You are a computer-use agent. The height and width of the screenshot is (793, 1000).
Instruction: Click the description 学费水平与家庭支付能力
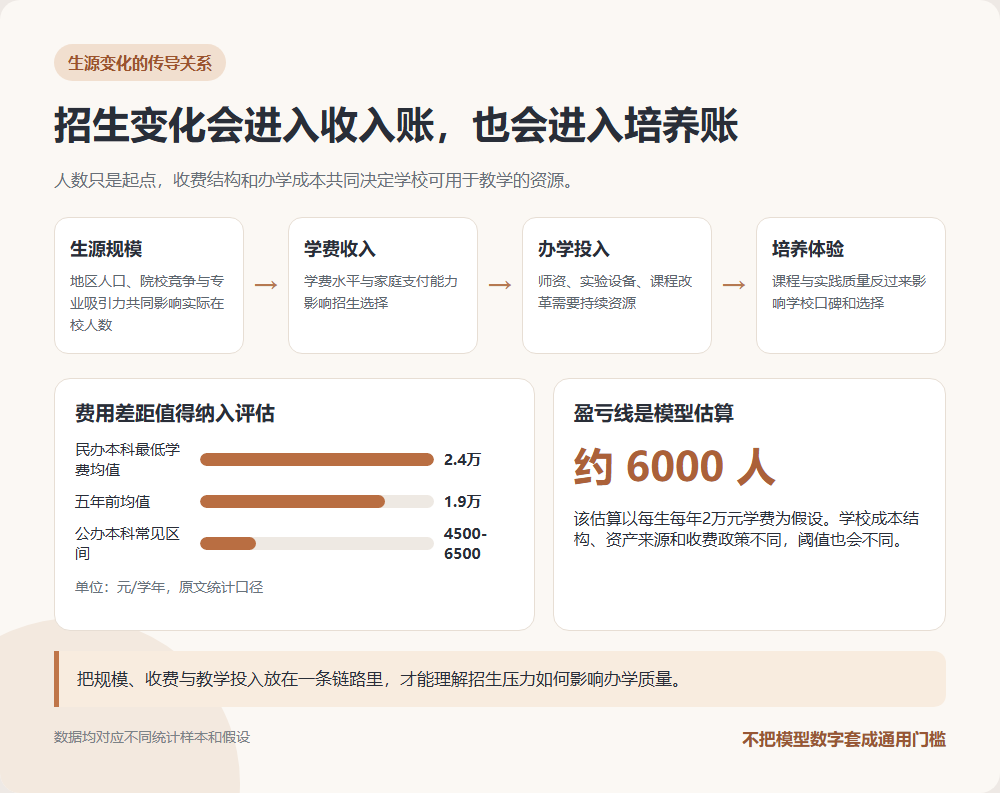tap(381, 292)
